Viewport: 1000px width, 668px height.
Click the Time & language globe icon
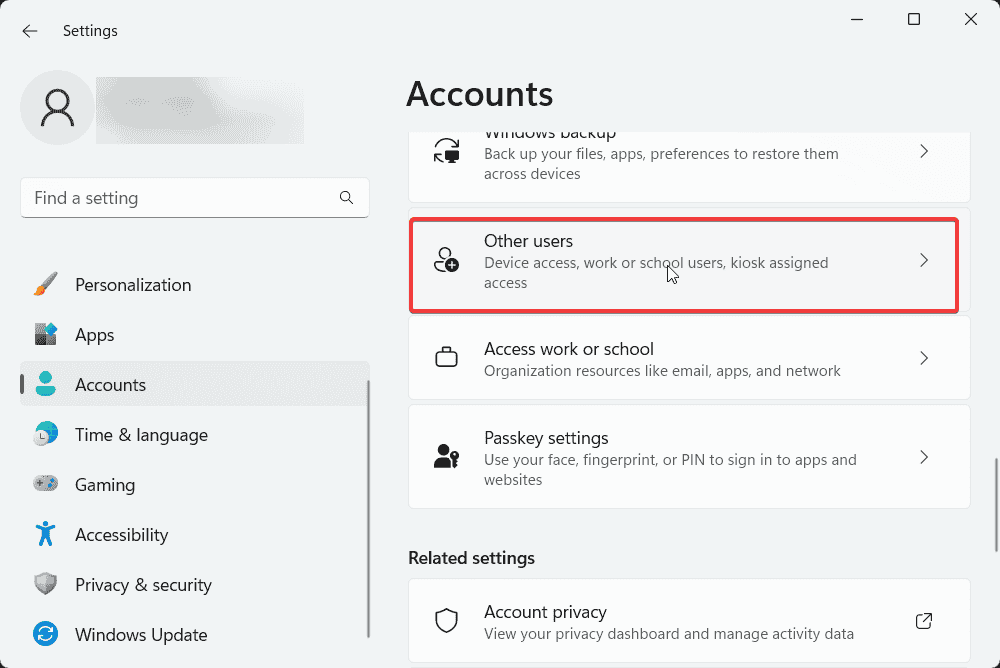click(45, 434)
